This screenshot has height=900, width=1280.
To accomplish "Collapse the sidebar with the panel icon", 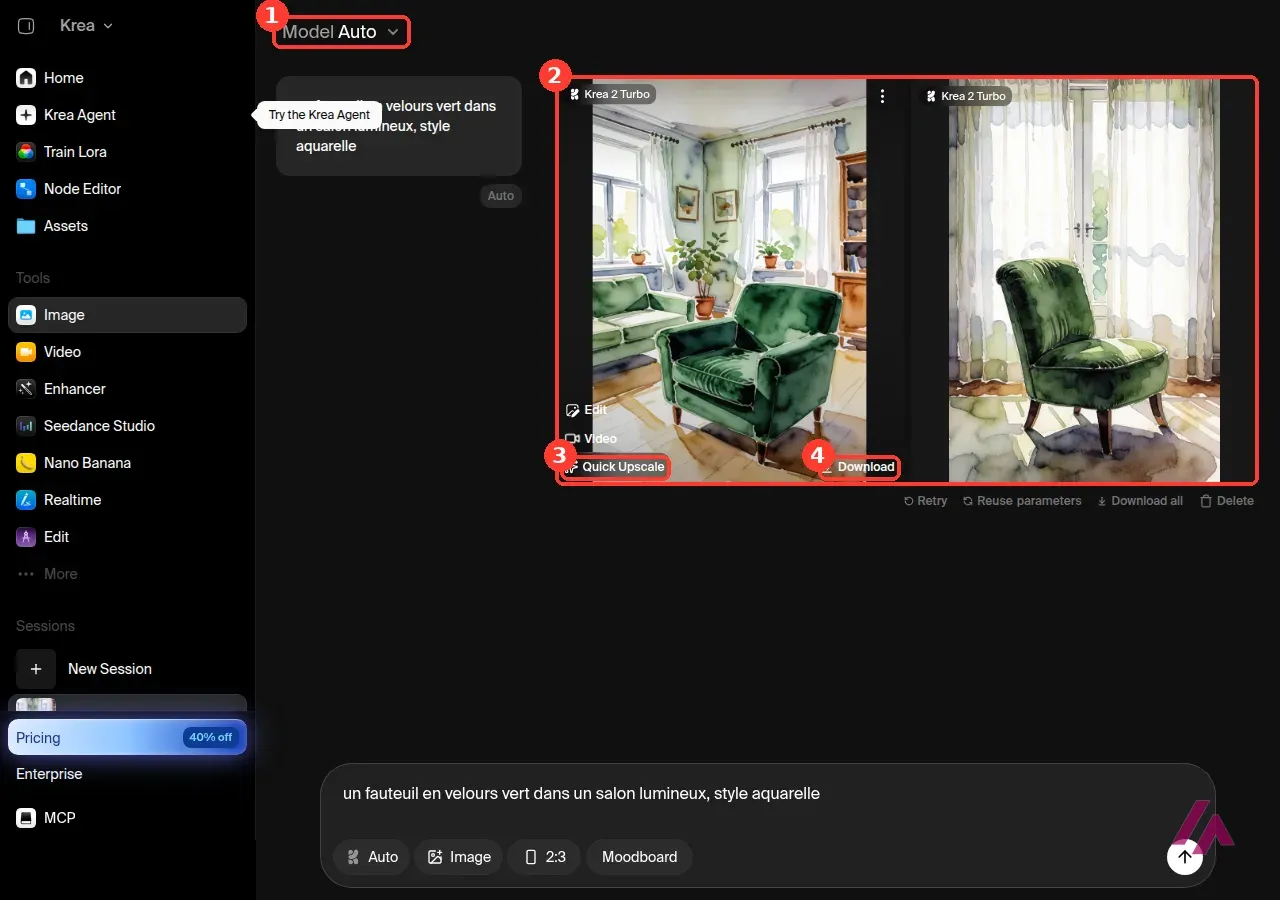I will [x=26, y=26].
